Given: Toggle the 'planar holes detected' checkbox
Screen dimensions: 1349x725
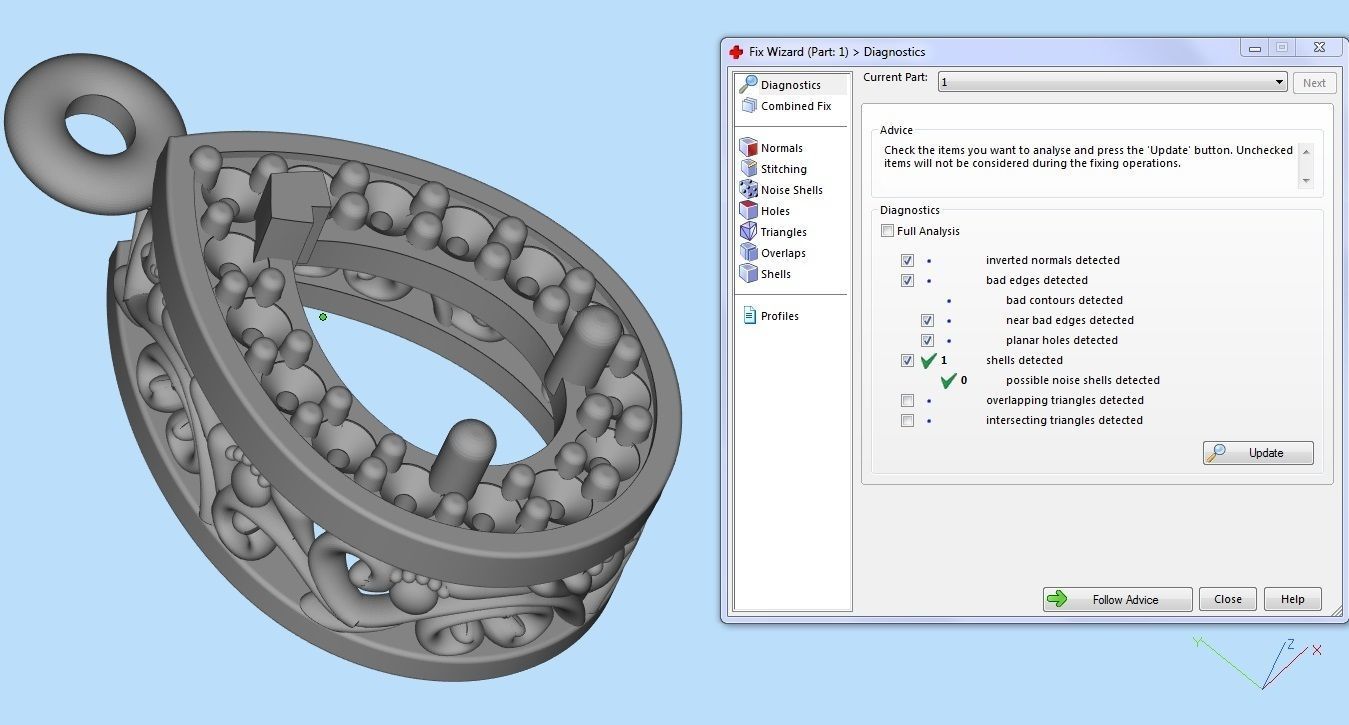Looking at the screenshot, I should coord(927,340).
